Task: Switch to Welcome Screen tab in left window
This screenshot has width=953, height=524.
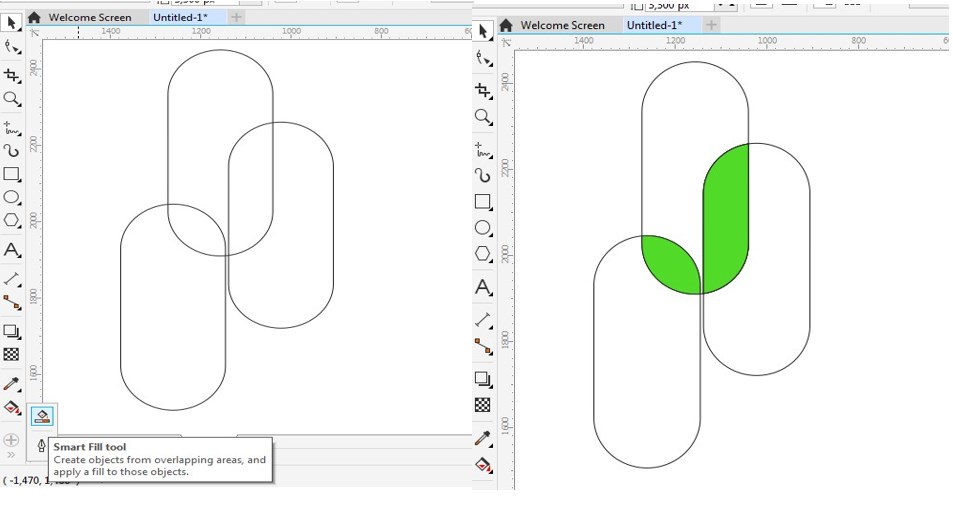Action: 90,17
